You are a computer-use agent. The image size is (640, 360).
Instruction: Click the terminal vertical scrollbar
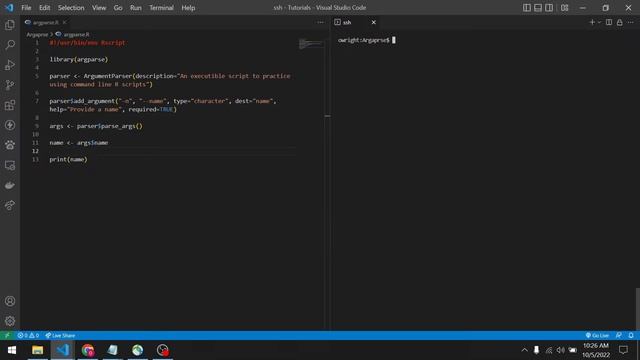[x=638, y=309]
